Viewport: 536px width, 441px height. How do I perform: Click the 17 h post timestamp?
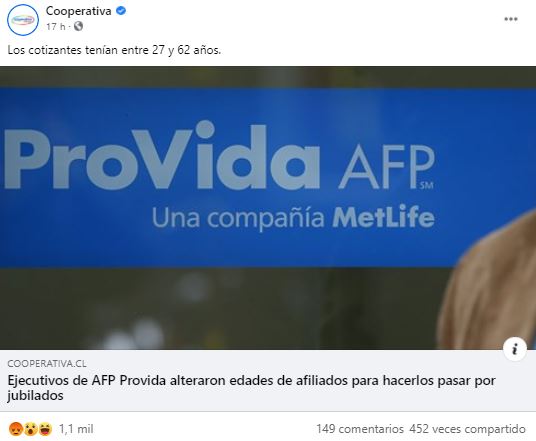tap(55, 26)
